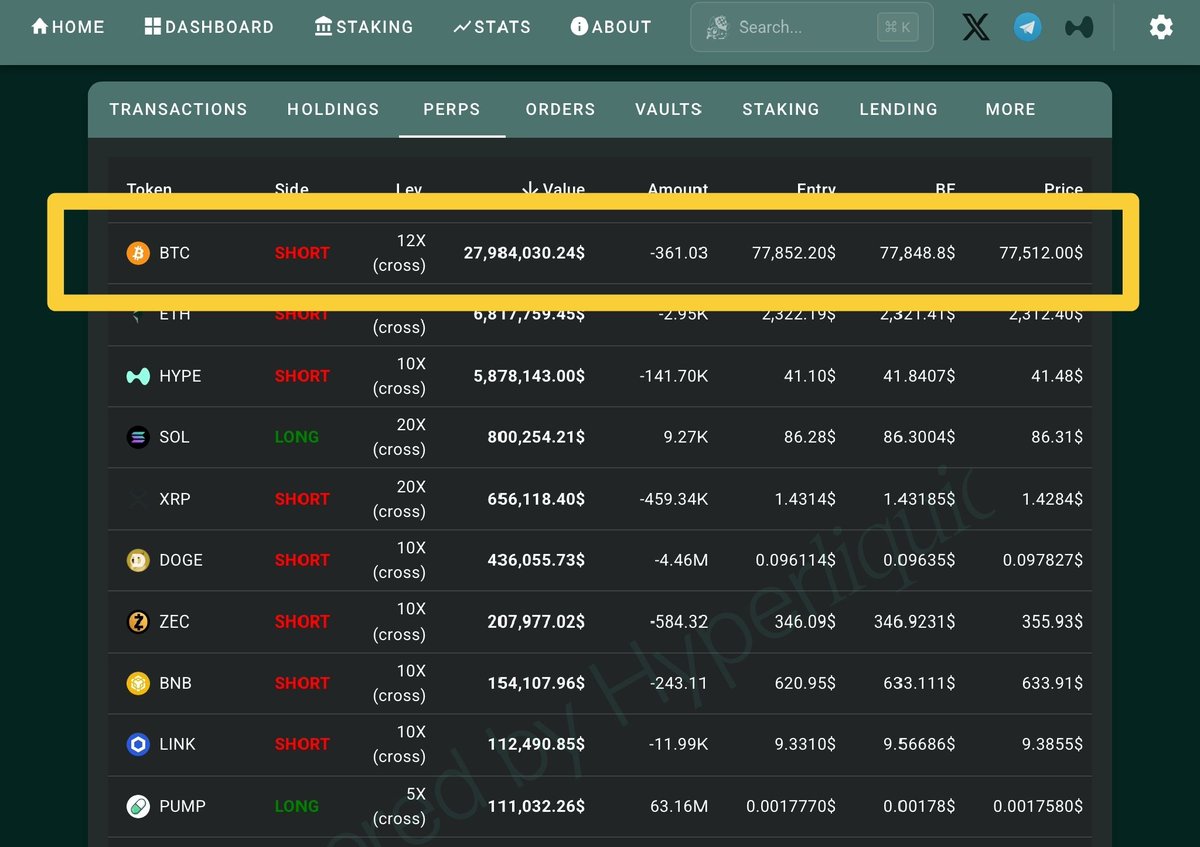Click the DOGE coin icon
Viewport: 1200px width, 847px height.
(x=138, y=560)
